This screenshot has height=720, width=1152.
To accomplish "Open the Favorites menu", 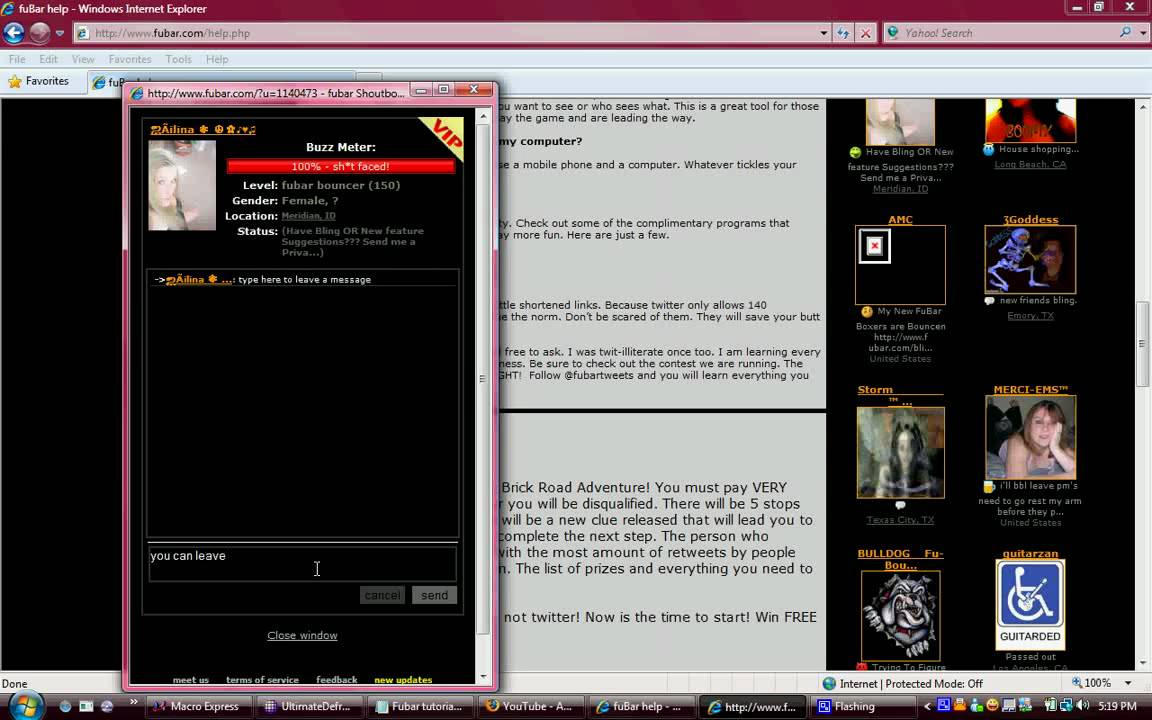I will pos(130,59).
